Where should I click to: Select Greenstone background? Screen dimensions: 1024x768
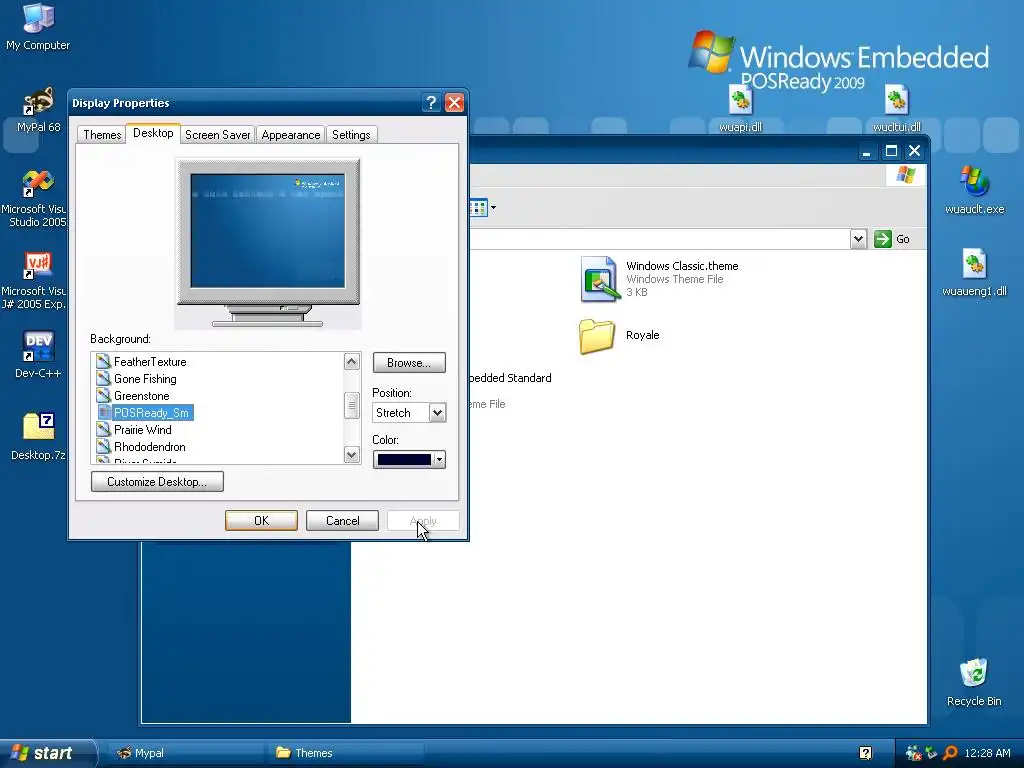(142, 396)
